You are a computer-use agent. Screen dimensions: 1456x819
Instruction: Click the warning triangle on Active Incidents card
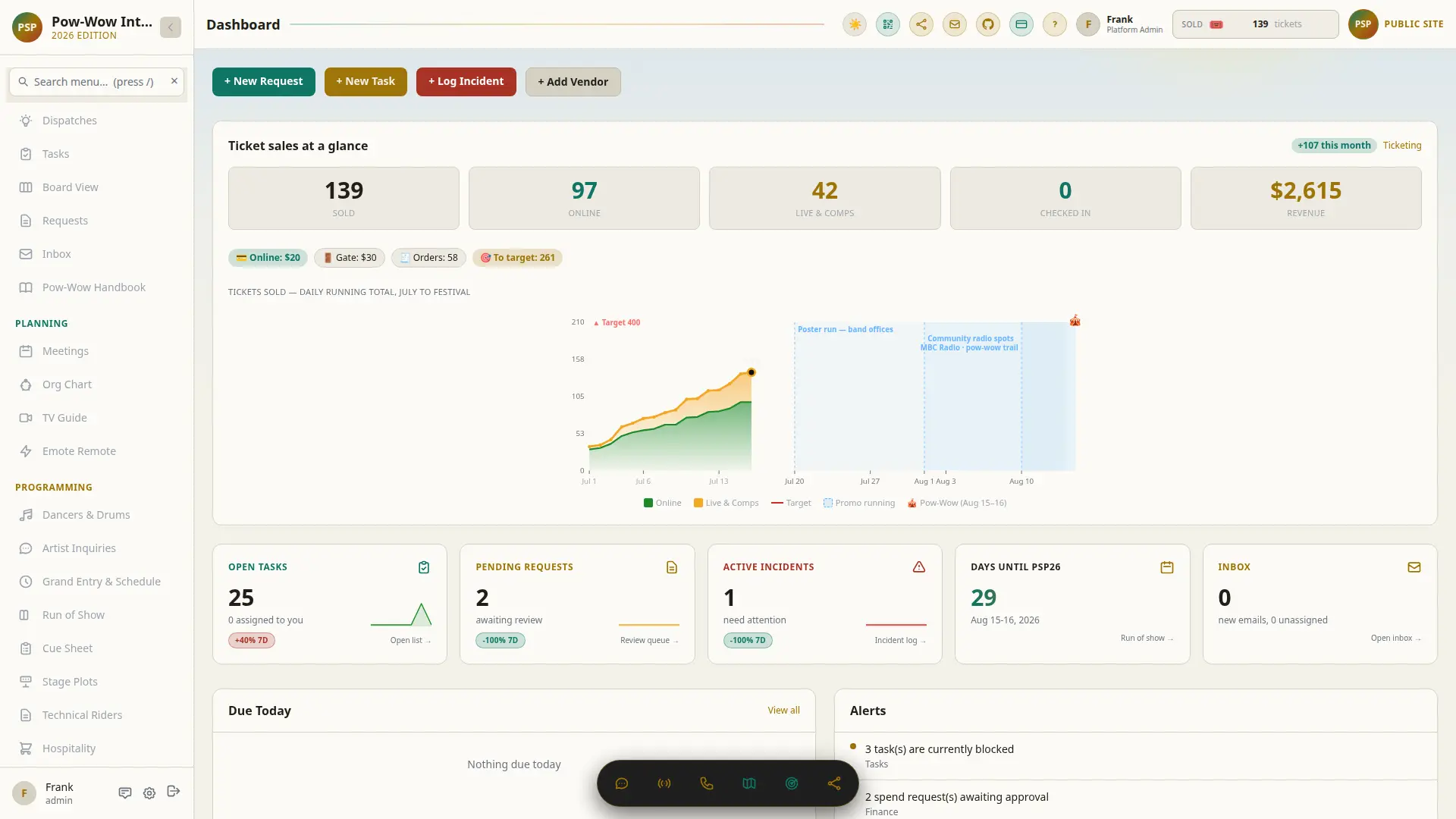point(919,567)
